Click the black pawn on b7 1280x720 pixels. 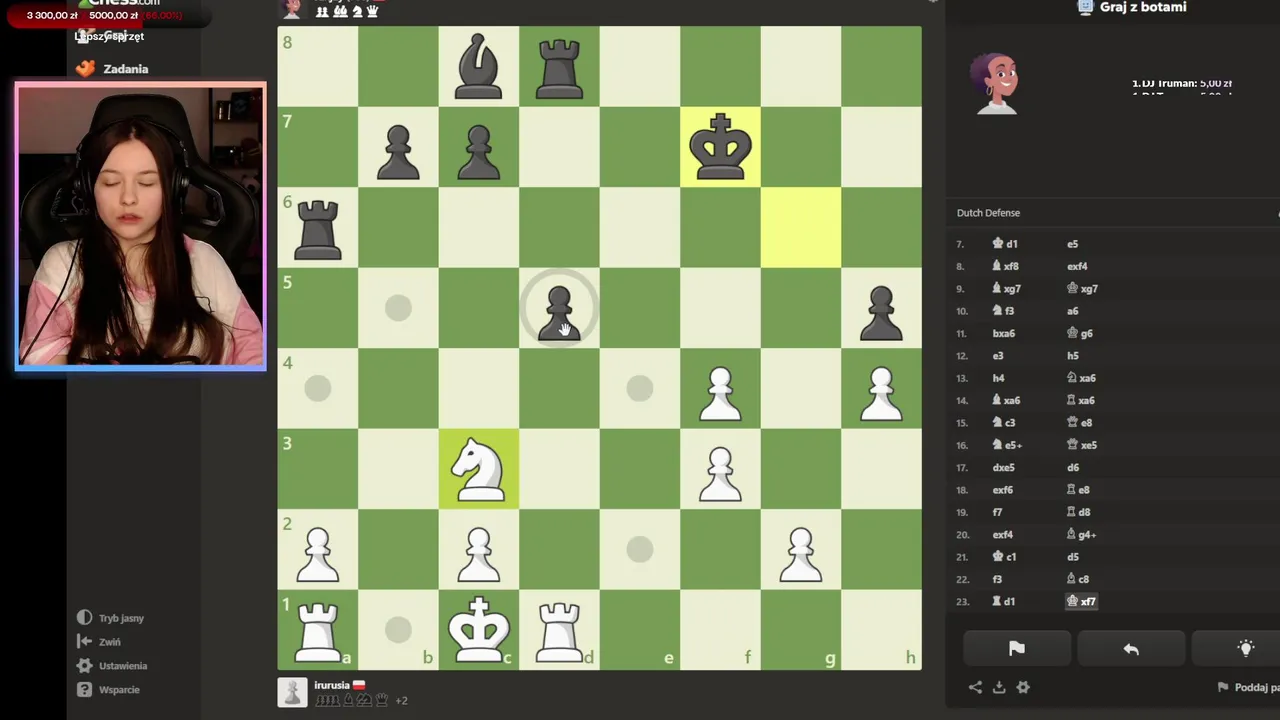(x=398, y=150)
